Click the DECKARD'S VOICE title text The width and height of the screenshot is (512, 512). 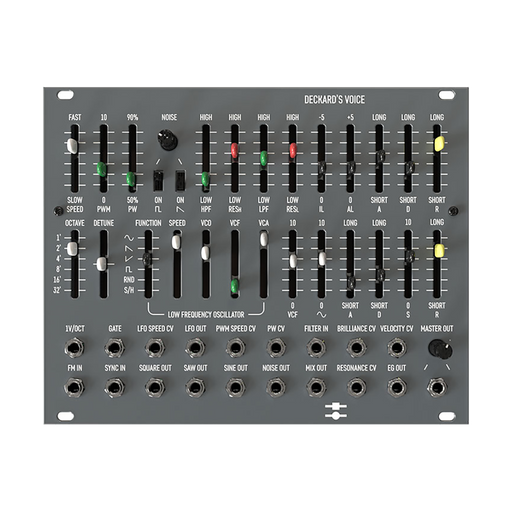coord(334,99)
